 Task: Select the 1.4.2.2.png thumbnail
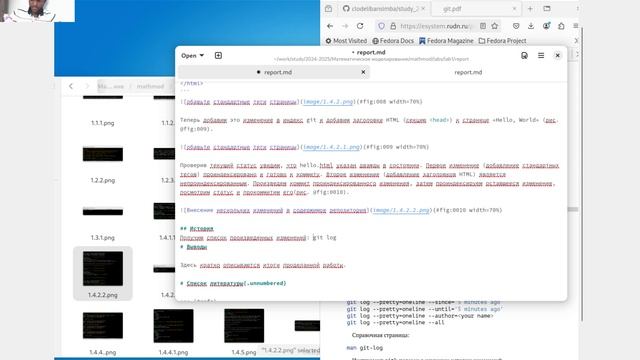103,269
